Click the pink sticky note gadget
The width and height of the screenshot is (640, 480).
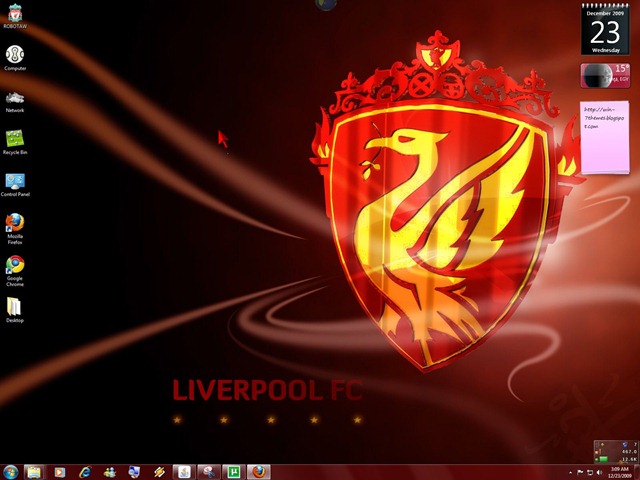tap(605, 138)
